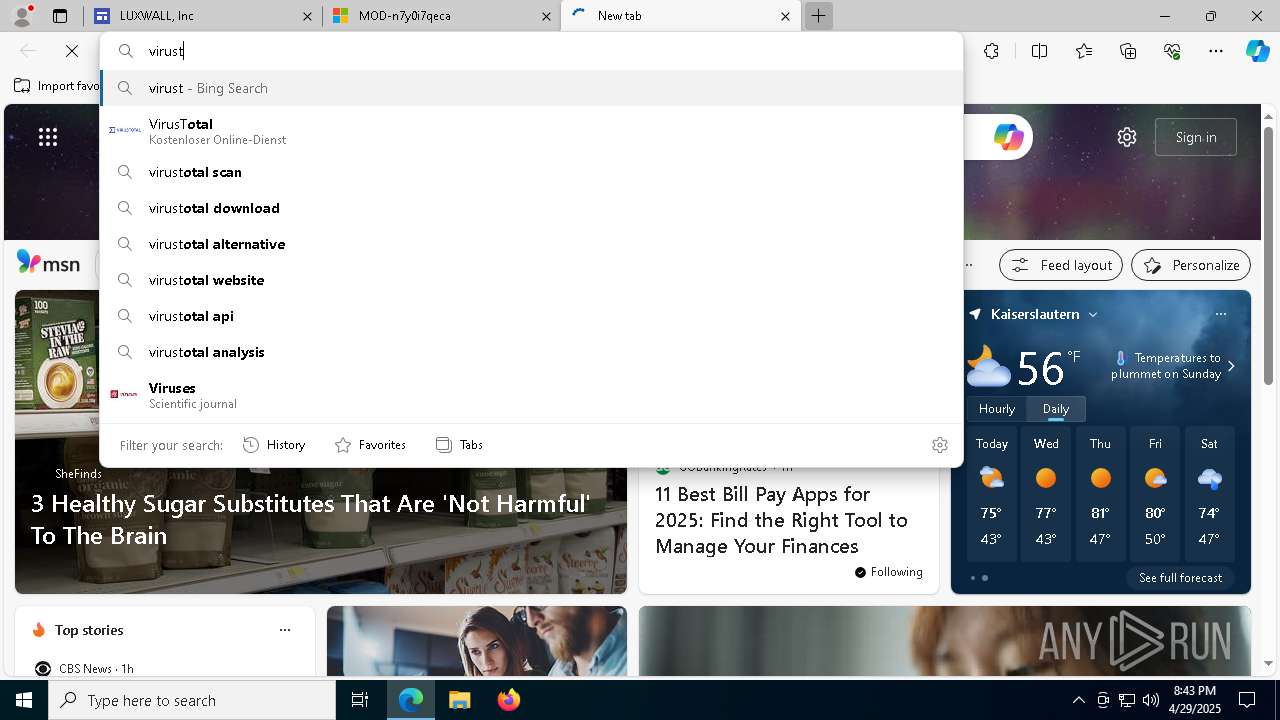This screenshot has height=720, width=1280.
Task: Choose 'virustotal download' suggestion
Action: point(532,208)
